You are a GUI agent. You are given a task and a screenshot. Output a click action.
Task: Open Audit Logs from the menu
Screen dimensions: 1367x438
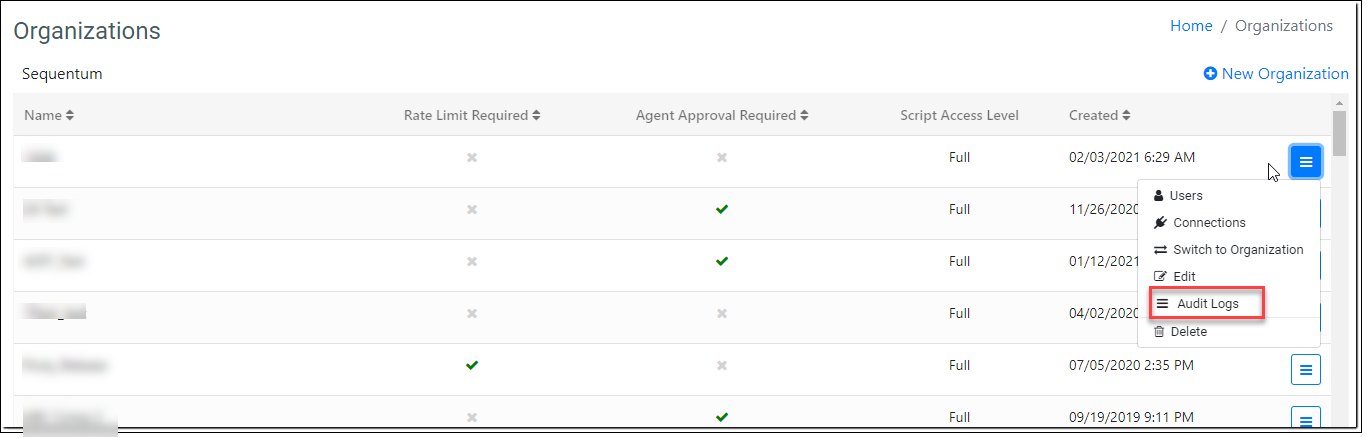1205,303
